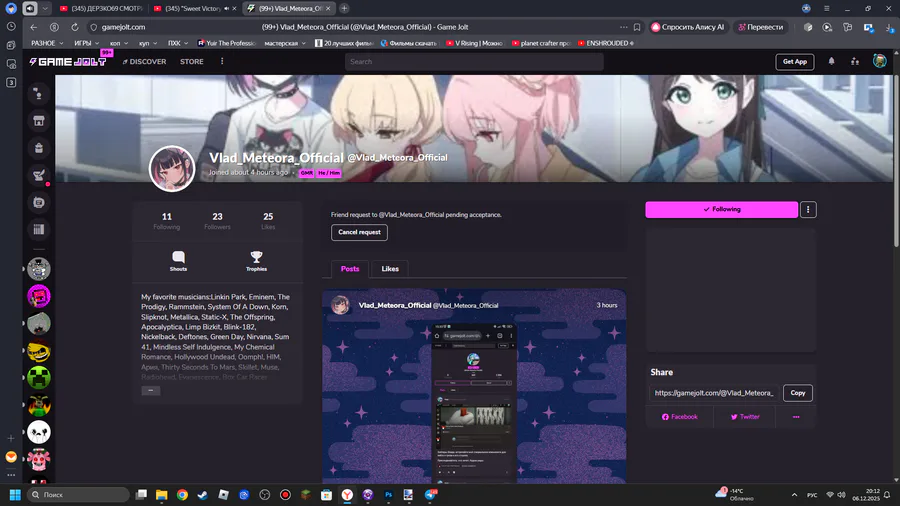Image resolution: width=900 pixels, height=506 pixels.
Task: Click the Спросить Алису AI button
Action: (x=688, y=27)
